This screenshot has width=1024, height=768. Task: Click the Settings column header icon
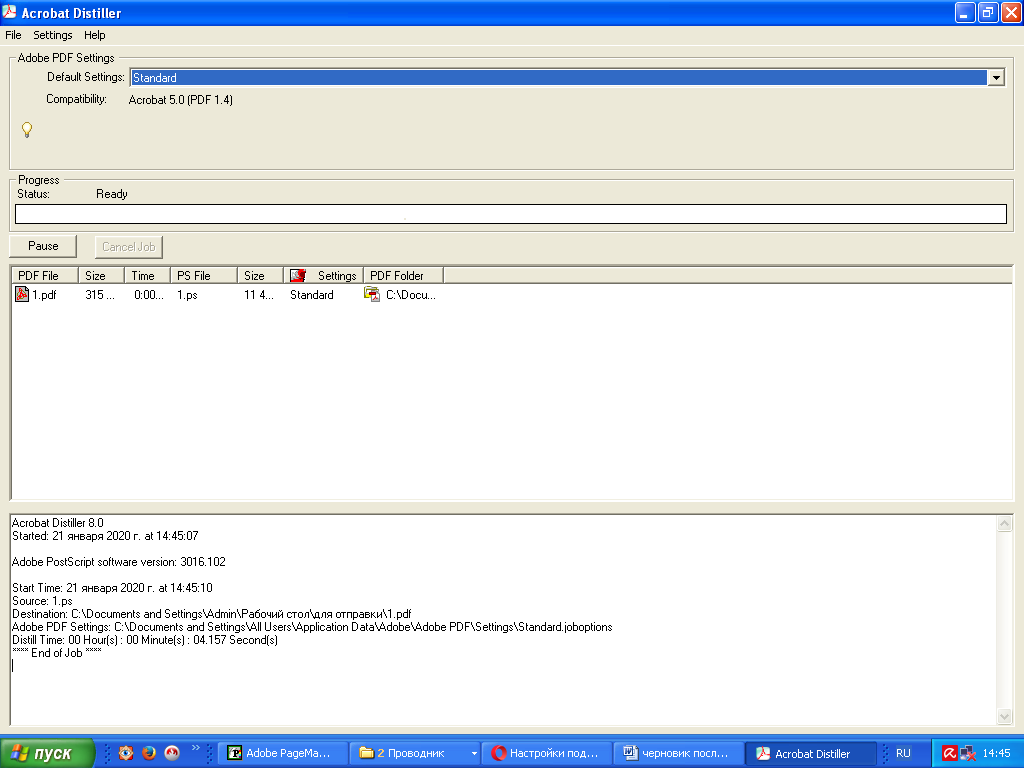click(x=298, y=276)
